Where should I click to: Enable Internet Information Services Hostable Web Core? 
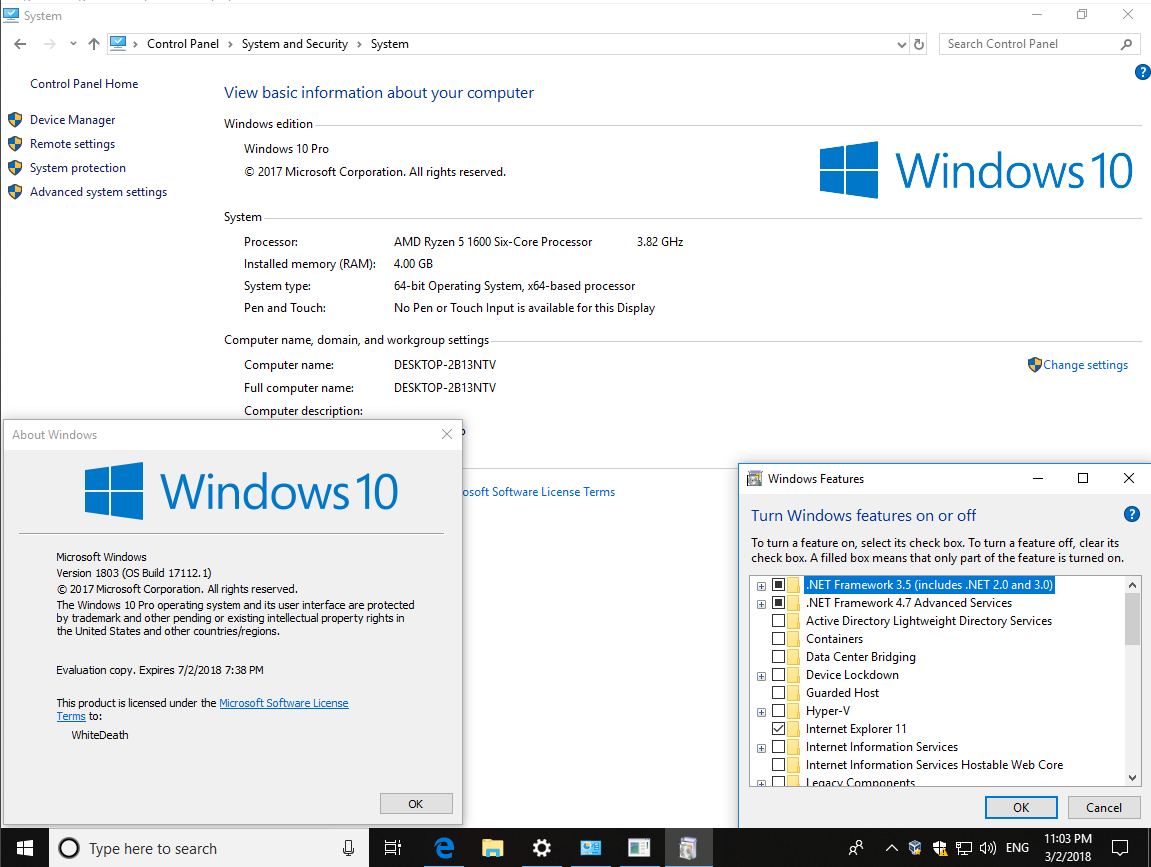coord(778,765)
